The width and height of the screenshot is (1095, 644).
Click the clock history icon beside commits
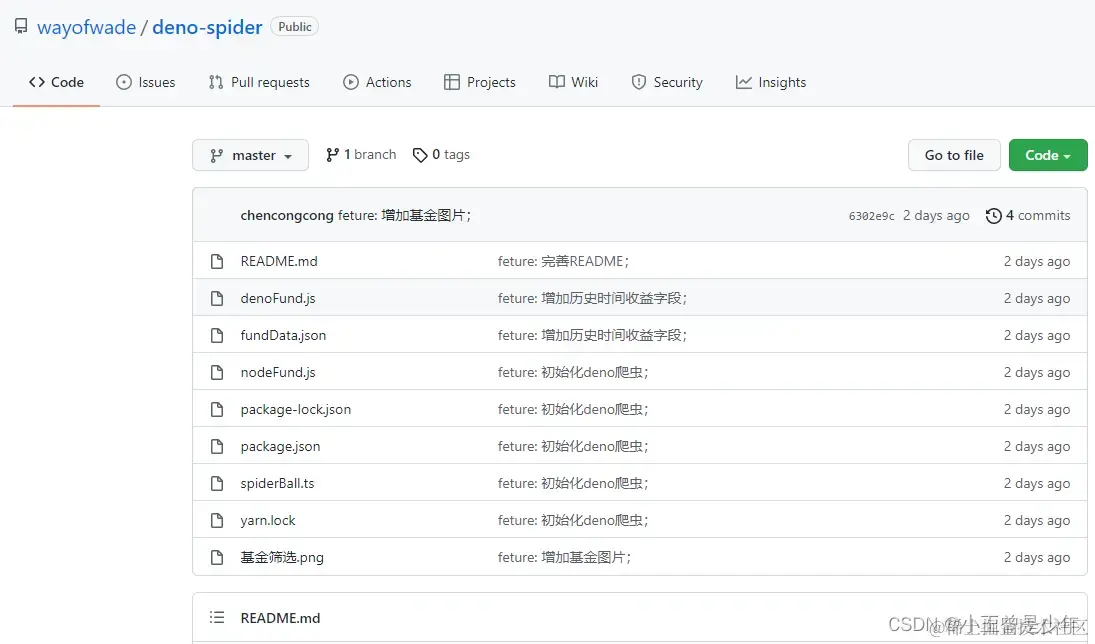pos(994,216)
